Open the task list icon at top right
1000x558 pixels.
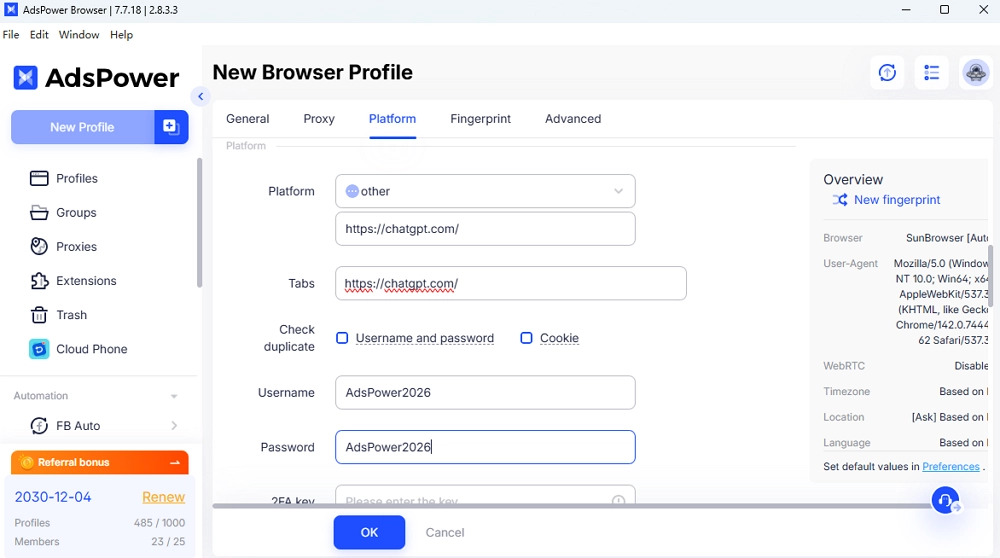coord(931,72)
